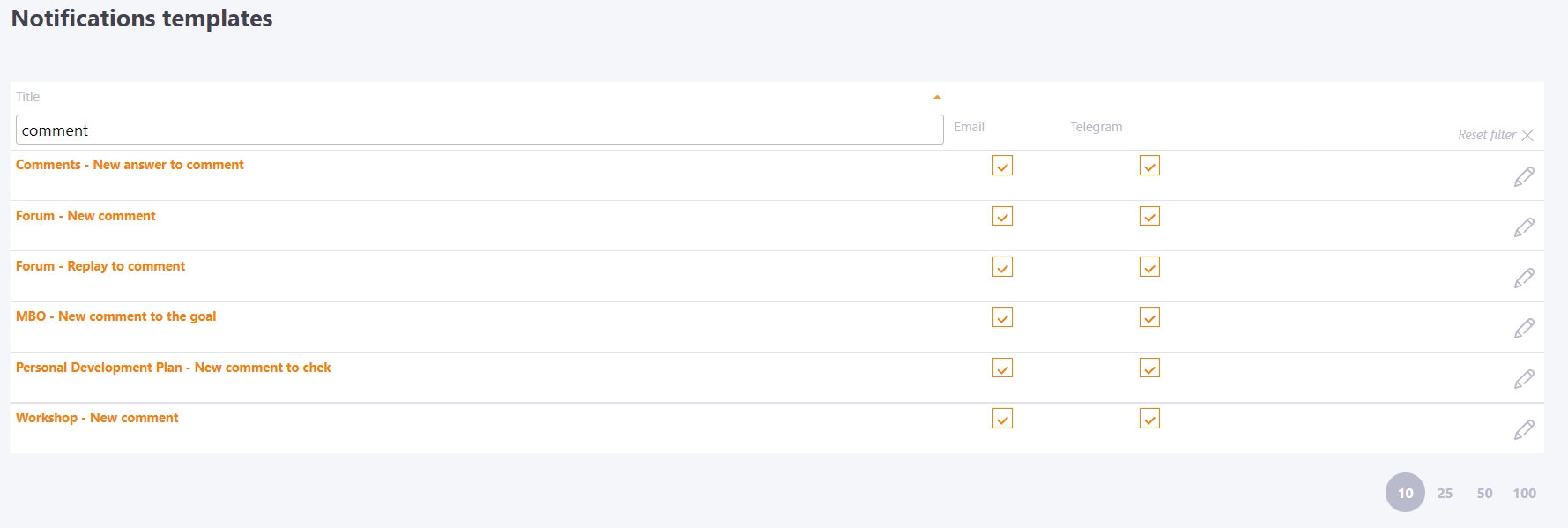
Task: Click the X icon beside Reset filter
Action: [x=1527, y=135]
